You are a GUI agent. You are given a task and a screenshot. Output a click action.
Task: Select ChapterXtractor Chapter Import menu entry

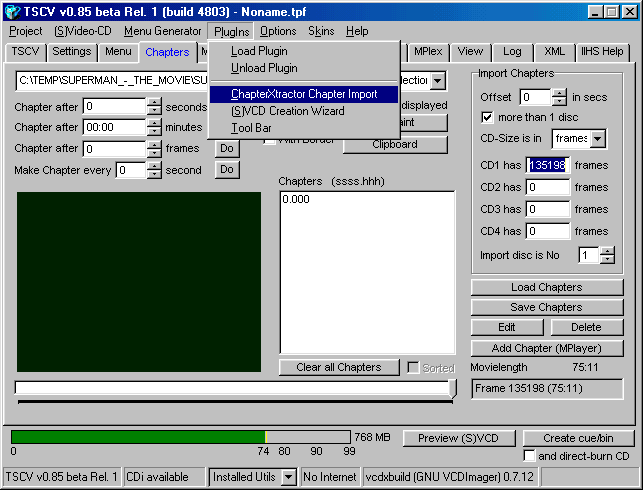[303, 94]
